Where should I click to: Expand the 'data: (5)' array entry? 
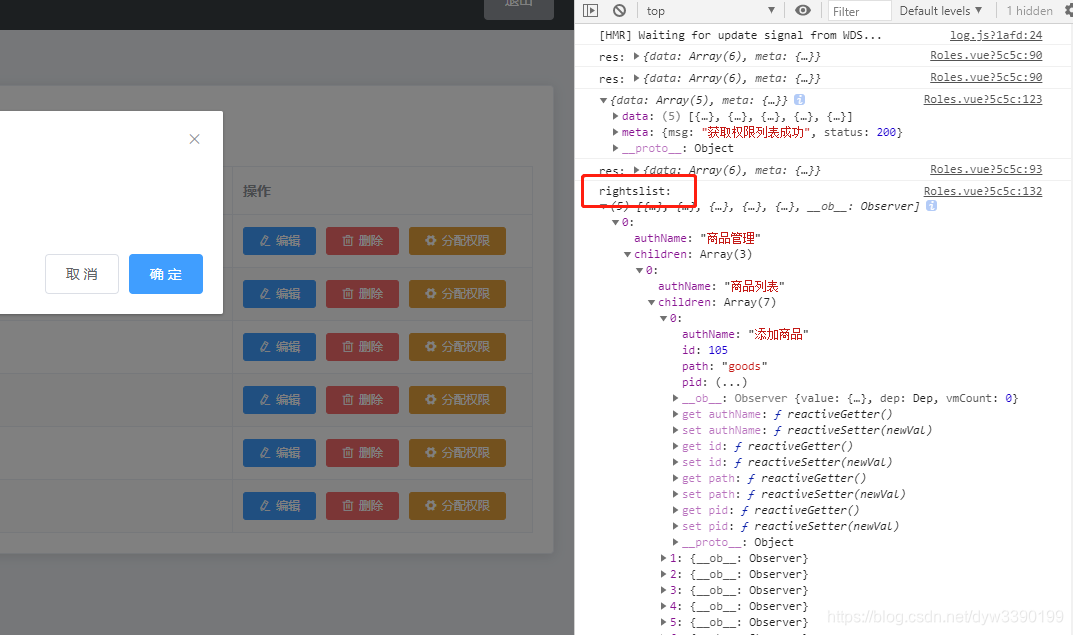point(615,116)
